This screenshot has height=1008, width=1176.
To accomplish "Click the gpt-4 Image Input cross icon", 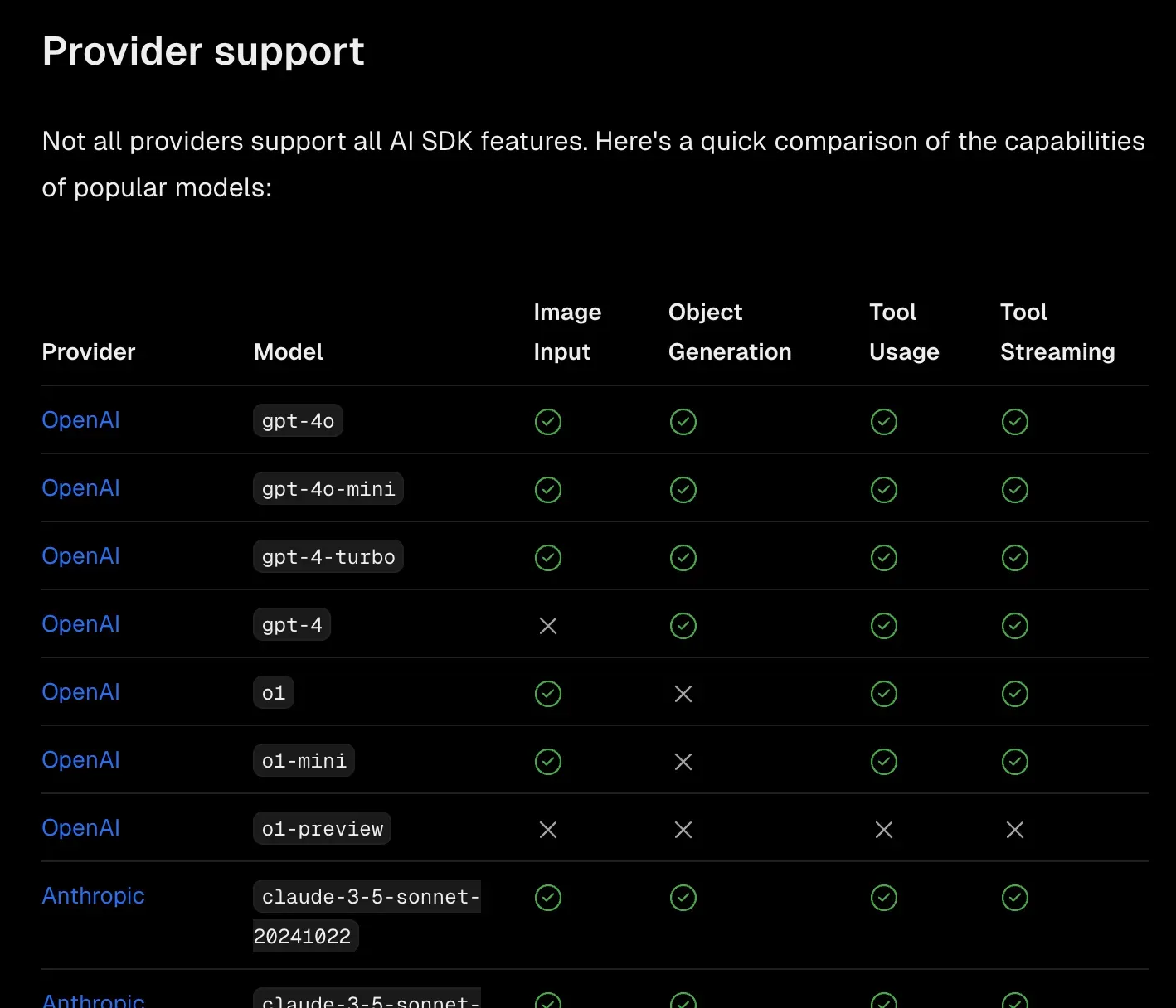I will point(548,626).
